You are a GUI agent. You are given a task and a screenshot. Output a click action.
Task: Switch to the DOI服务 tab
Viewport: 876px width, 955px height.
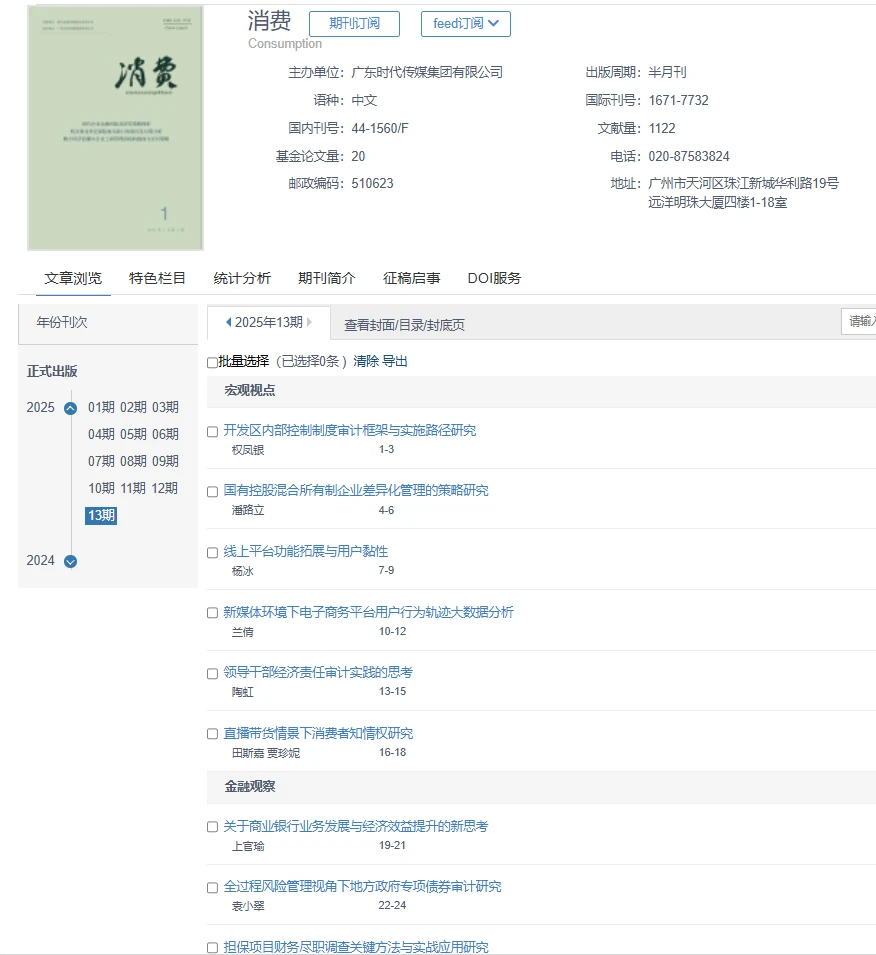(494, 278)
